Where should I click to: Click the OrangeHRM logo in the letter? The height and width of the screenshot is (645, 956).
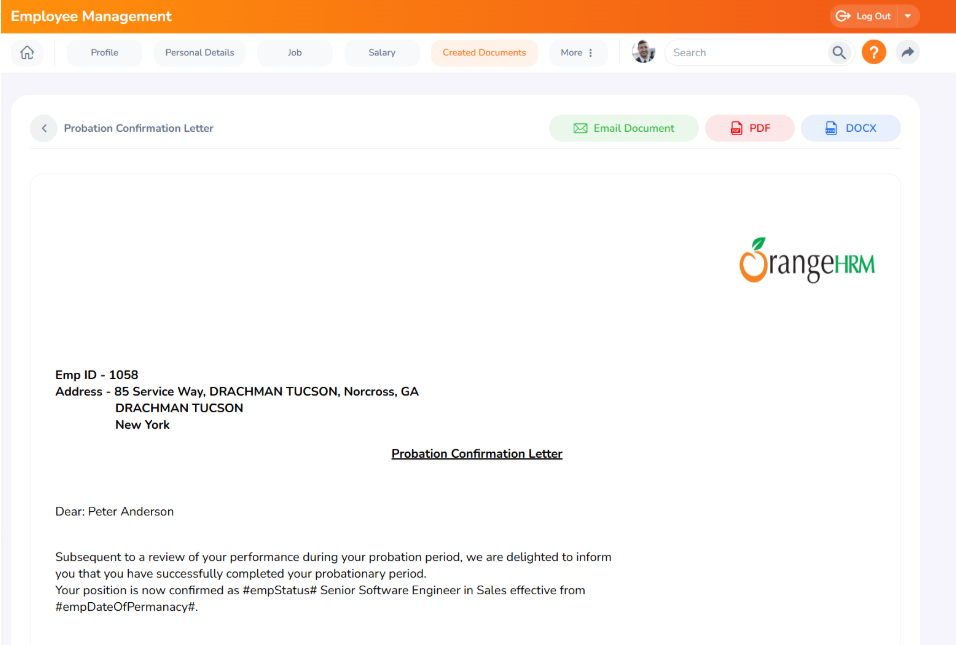pos(807,260)
